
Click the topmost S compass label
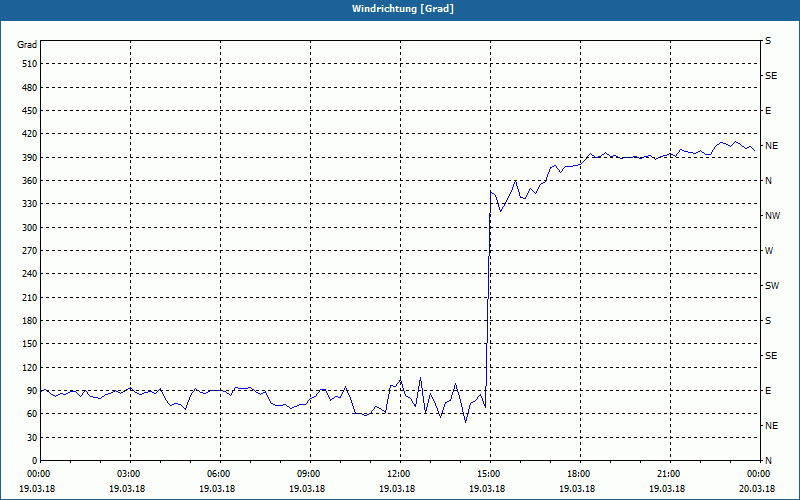[768, 41]
